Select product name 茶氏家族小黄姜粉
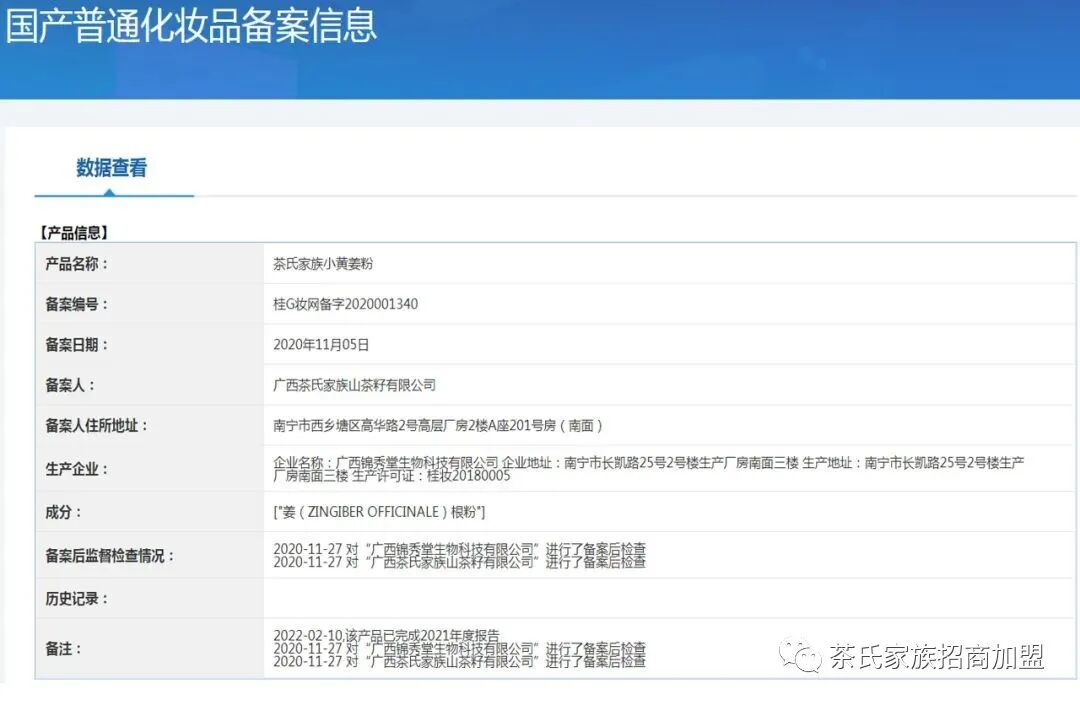This screenshot has width=1080, height=705. point(323,264)
